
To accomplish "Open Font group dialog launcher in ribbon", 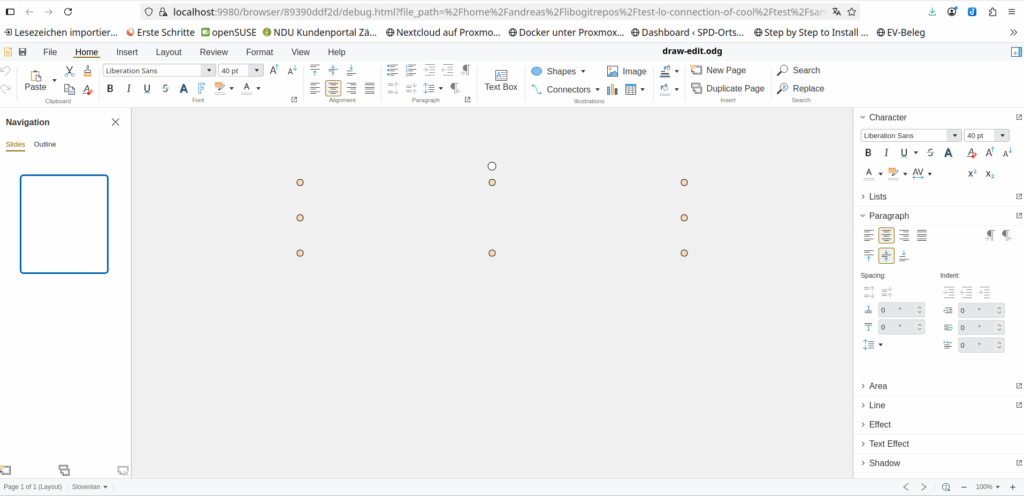I will pyautogui.click(x=294, y=100).
